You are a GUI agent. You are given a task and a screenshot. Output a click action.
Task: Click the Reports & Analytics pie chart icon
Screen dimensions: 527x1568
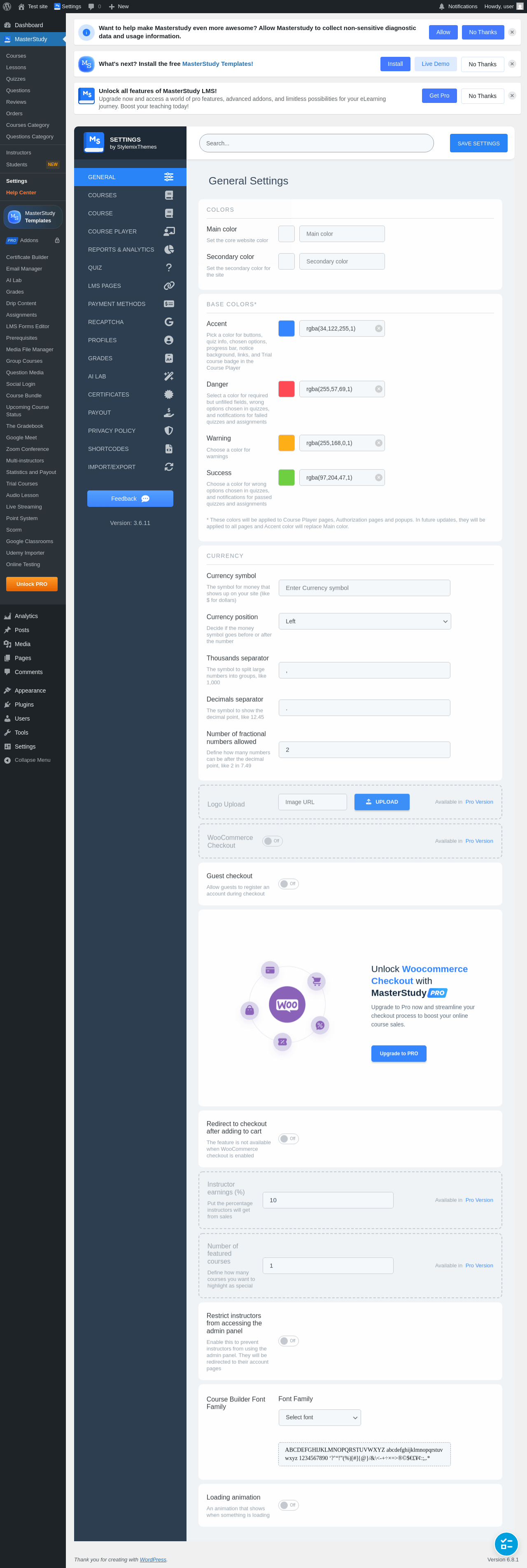[x=168, y=250]
